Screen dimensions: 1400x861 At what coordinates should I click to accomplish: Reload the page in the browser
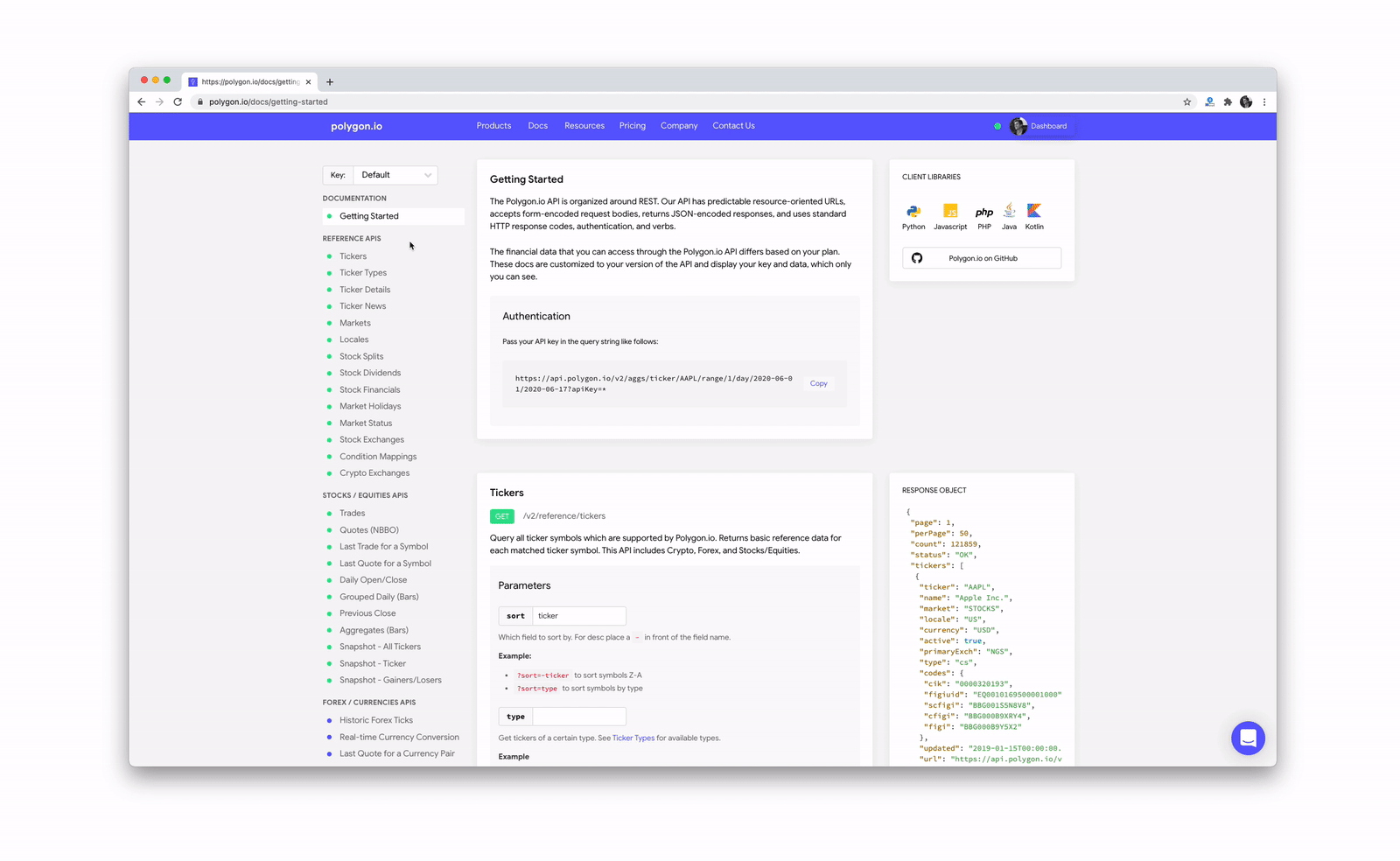tap(178, 102)
